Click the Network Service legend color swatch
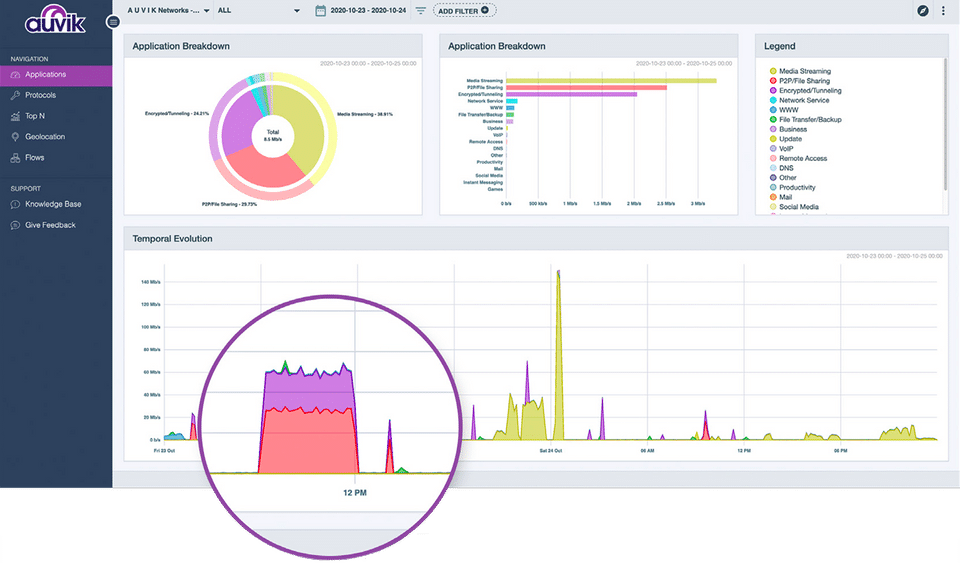The image size is (960, 563). tap(773, 100)
